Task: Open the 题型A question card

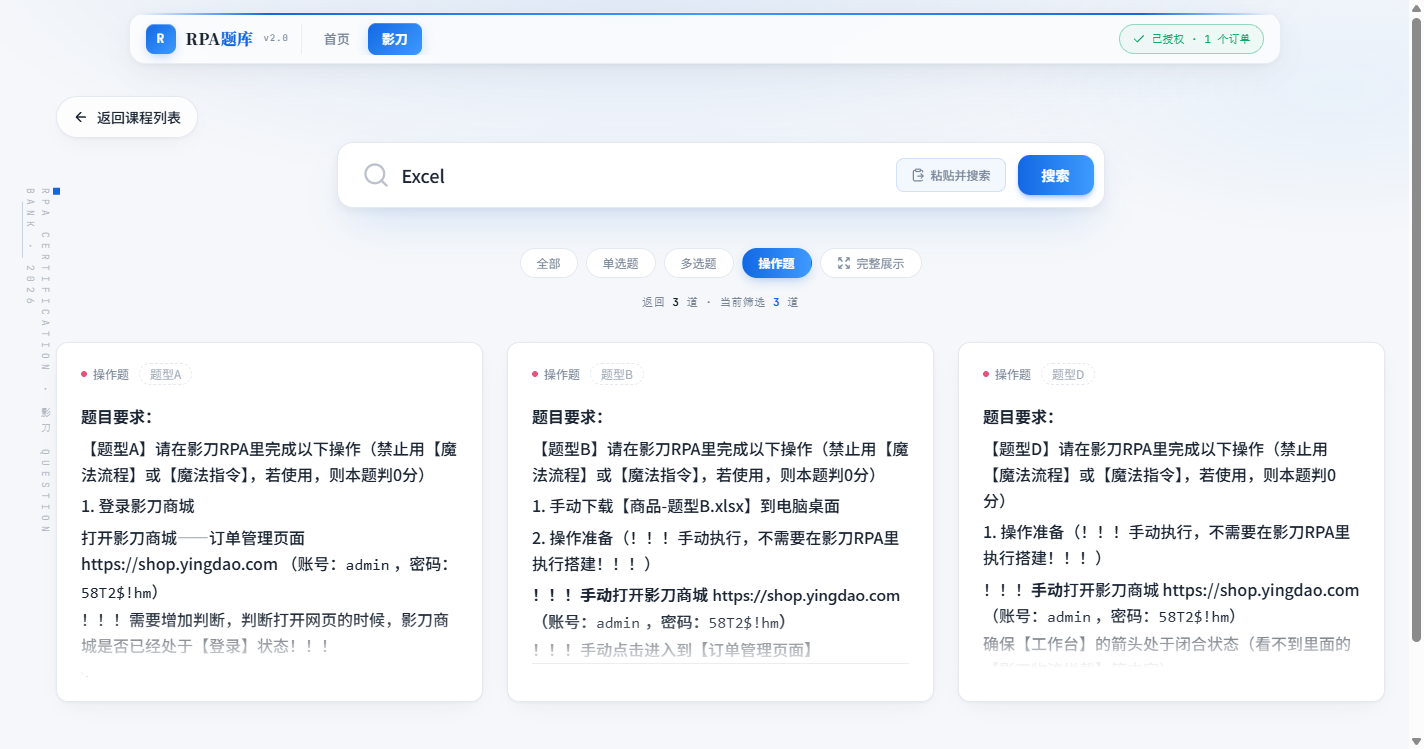Action: (269, 521)
